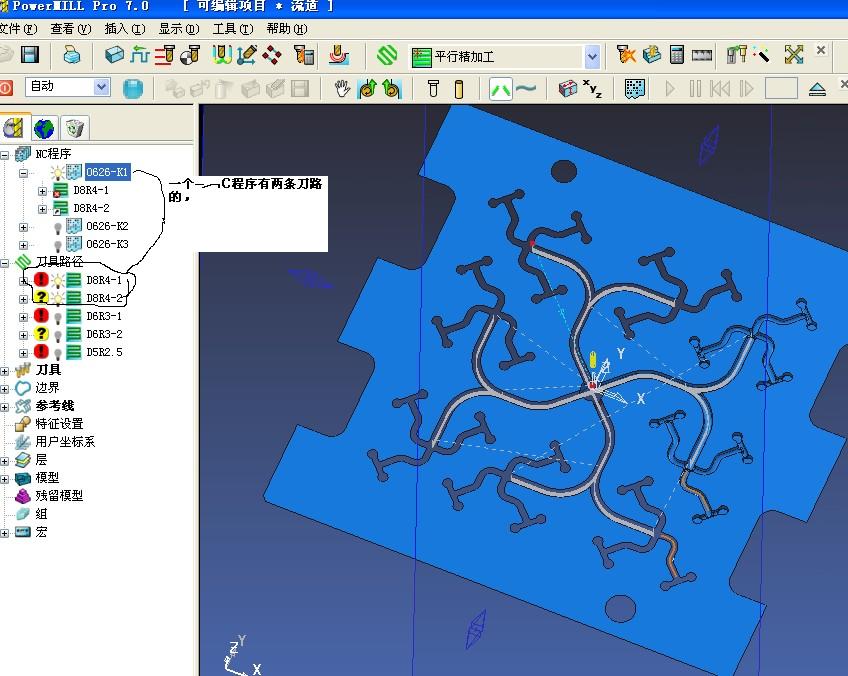Toggle green arrows leads display
The height and width of the screenshot is (676, 848).
pyautogui.click(x=500, y=89)
